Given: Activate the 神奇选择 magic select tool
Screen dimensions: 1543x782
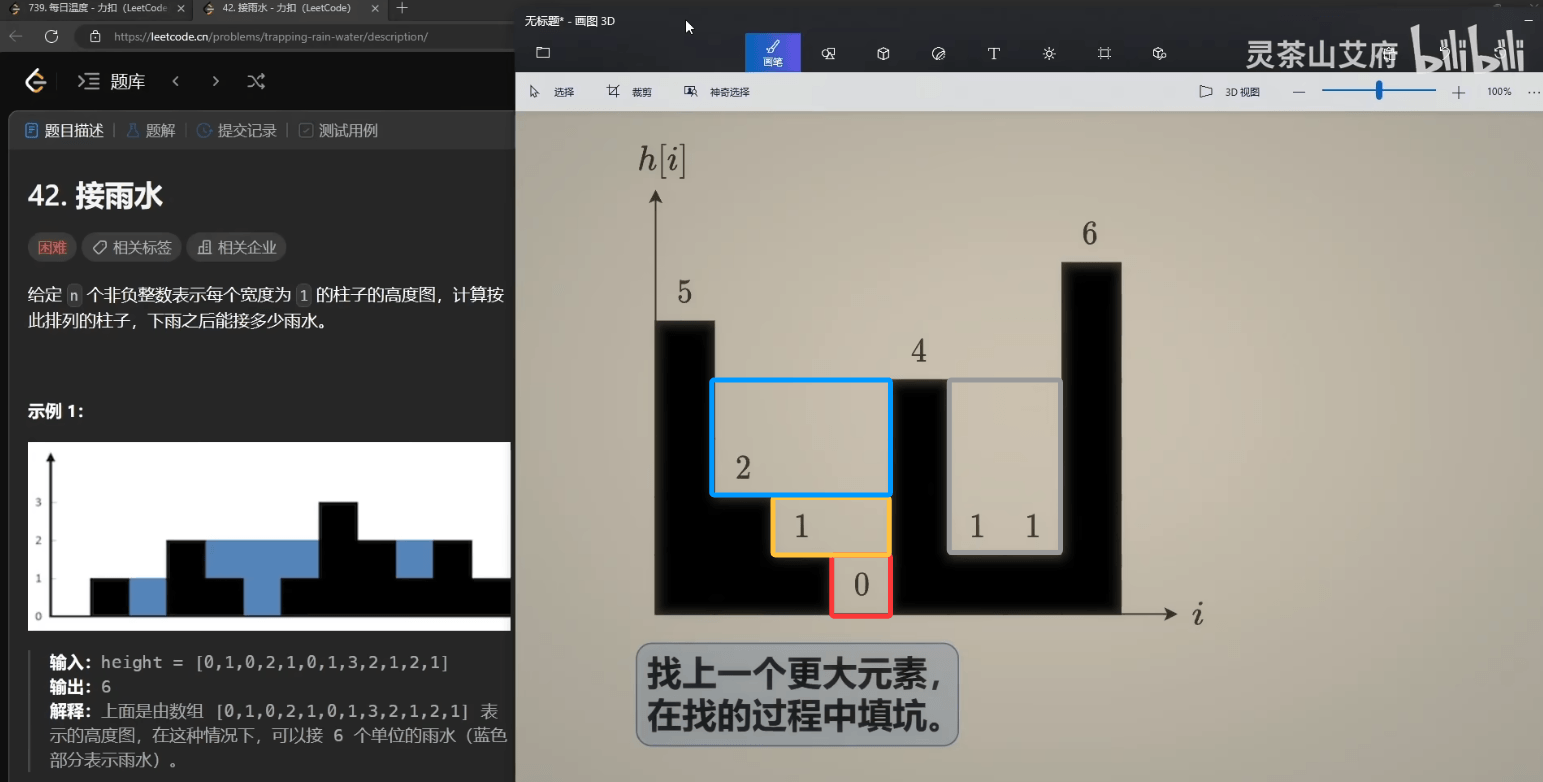Looking at the screenshot, I should (x=717, y=92).
